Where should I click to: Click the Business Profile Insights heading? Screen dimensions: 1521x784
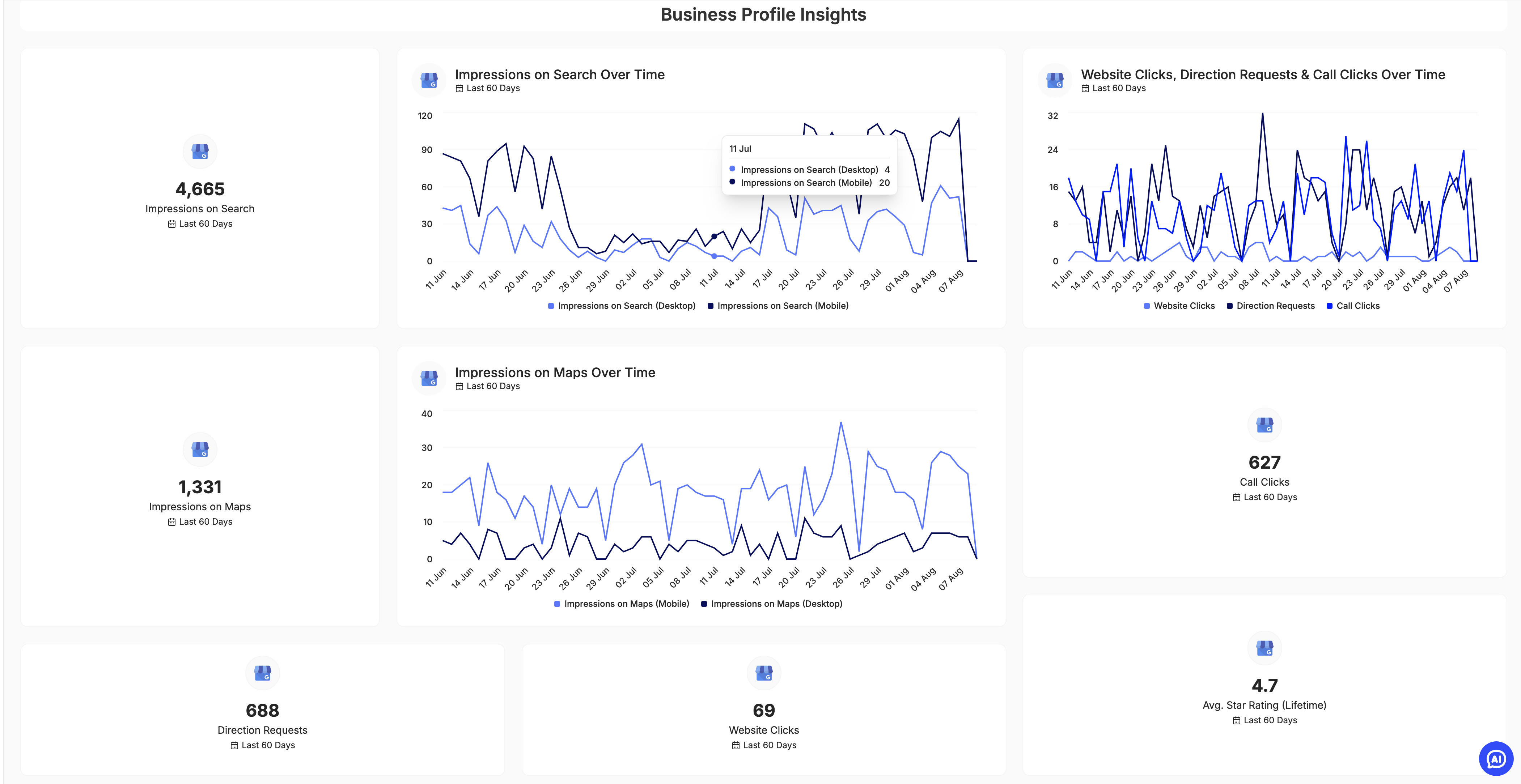coord(763,15)
